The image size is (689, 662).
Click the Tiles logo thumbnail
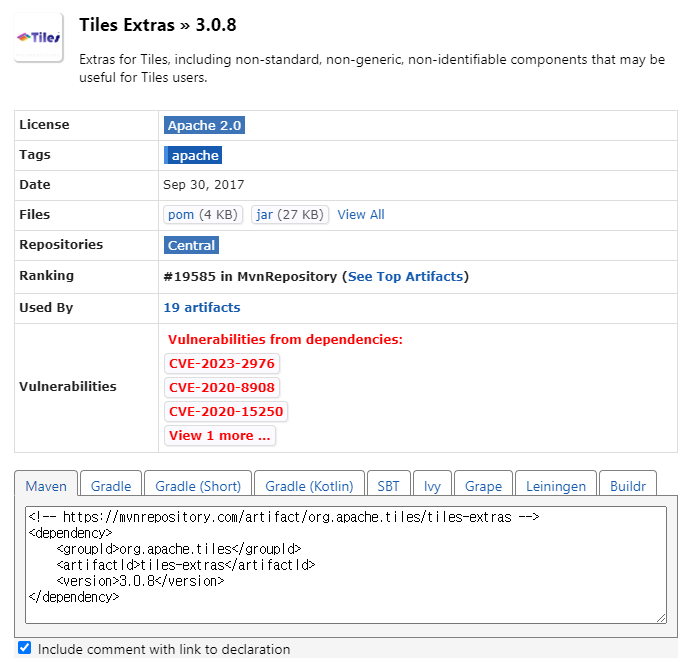[x=39, y=38]
